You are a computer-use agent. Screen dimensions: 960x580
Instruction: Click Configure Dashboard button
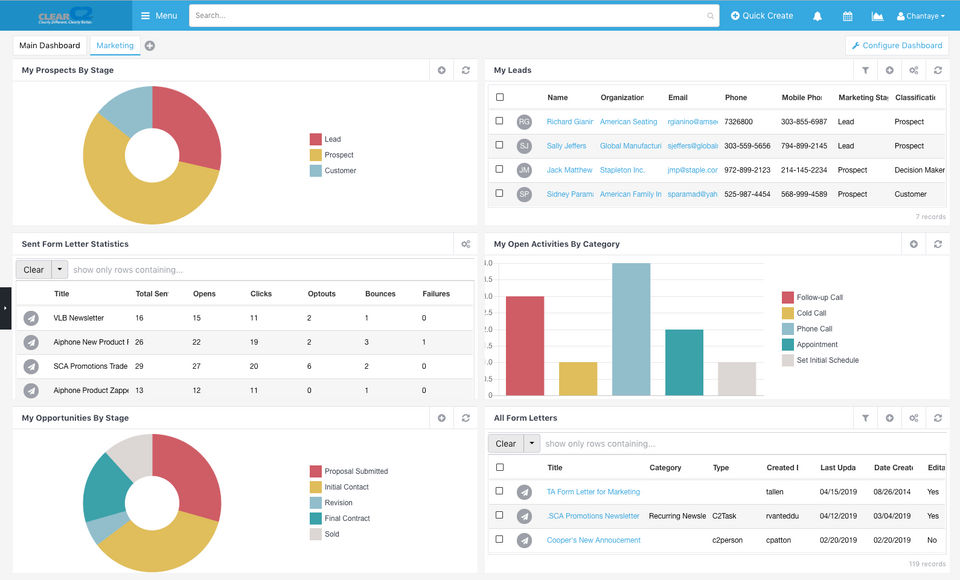pyautogui.click(x=897, y=45)
